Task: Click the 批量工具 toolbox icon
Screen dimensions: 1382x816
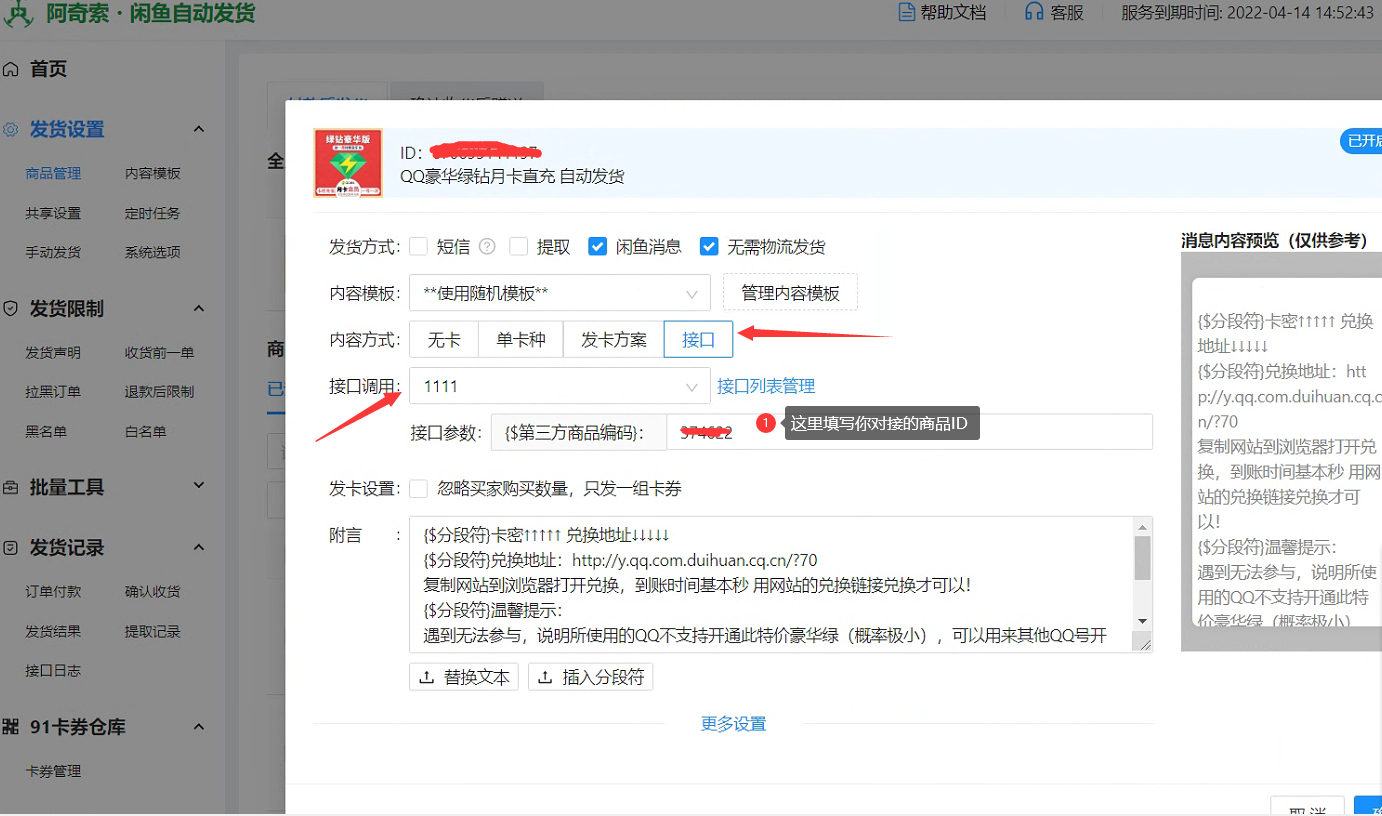Action: click(x=11, y=488)
